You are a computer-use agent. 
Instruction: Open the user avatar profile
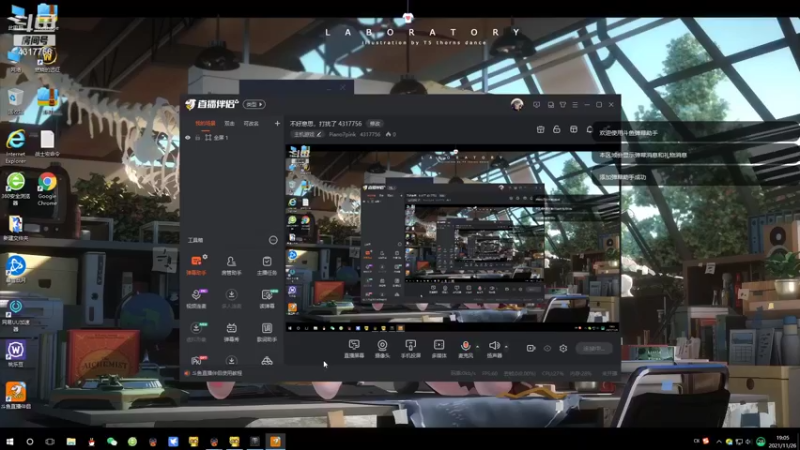pos(517,105)
